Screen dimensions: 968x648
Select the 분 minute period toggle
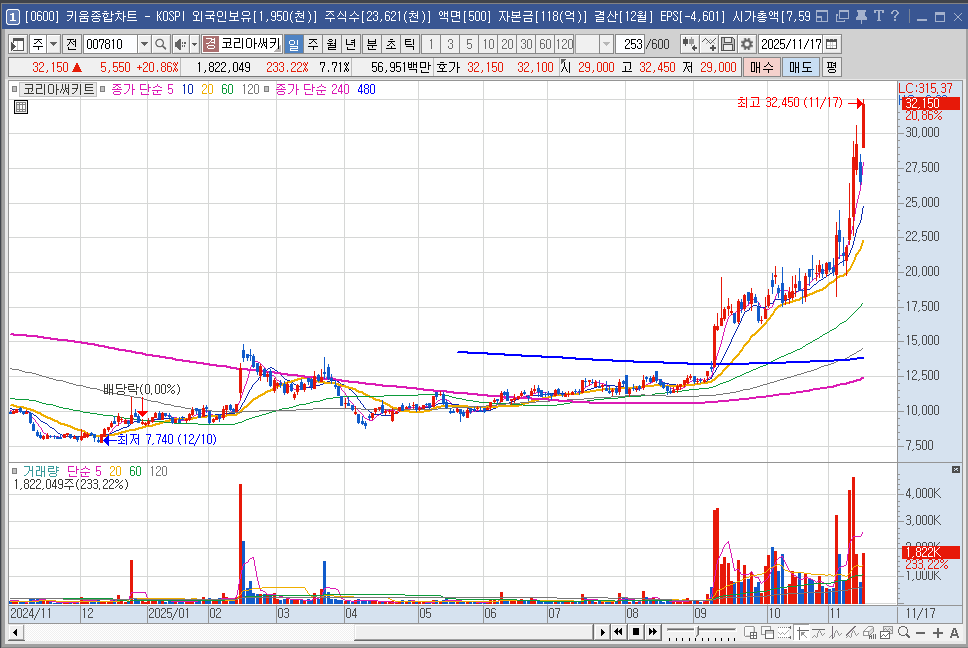click(x=372, y=44)
